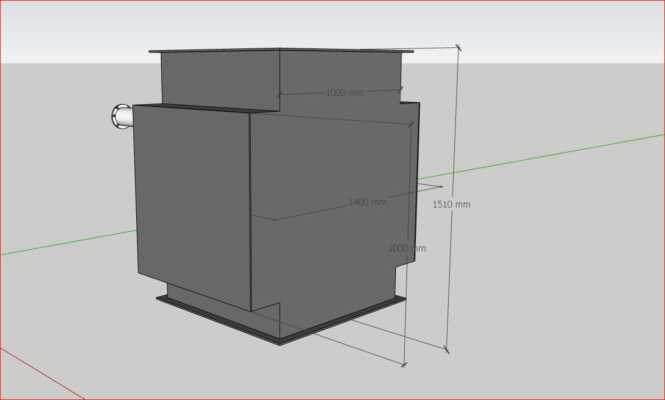Click the top arrowhead of 1510 mm dimension
665x400 pixels.
pyautogui.click(x=459, y=48)
